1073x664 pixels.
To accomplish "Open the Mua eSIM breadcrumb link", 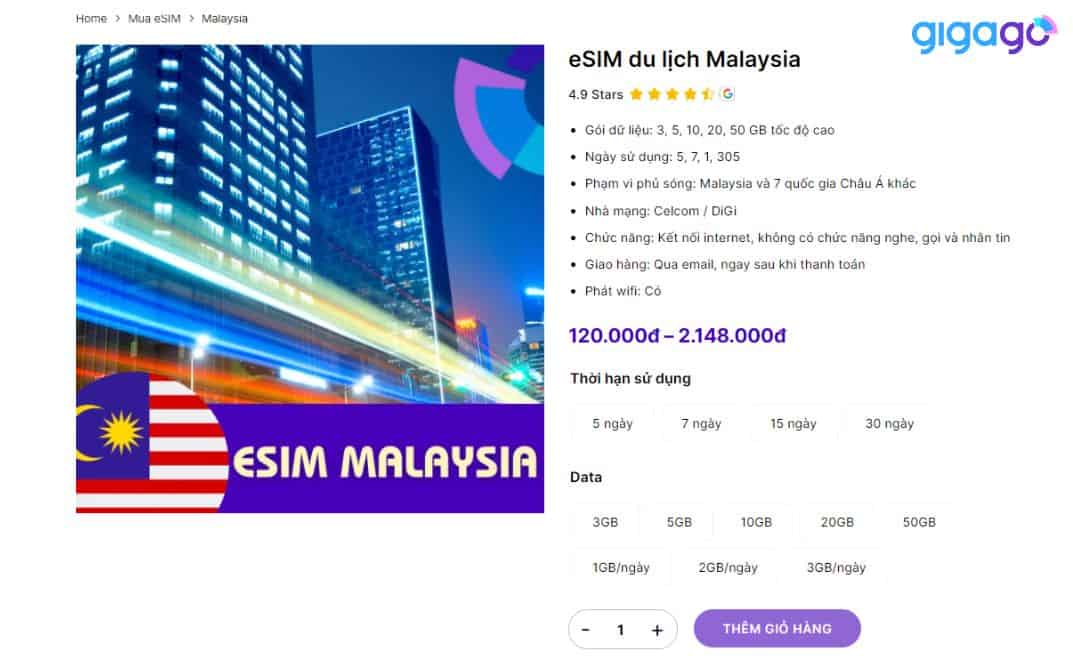I will click(x=154, y=18).
